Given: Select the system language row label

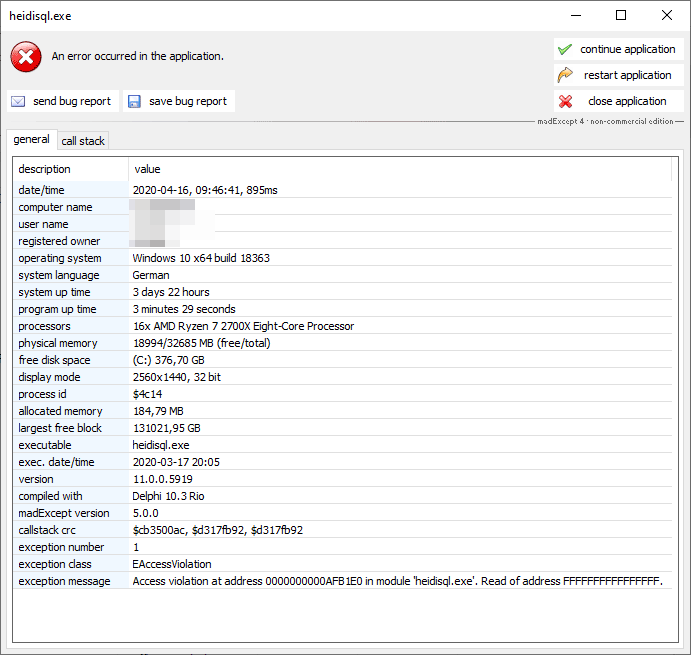Looking at the screenshot, I should click(x=59, y=275).
